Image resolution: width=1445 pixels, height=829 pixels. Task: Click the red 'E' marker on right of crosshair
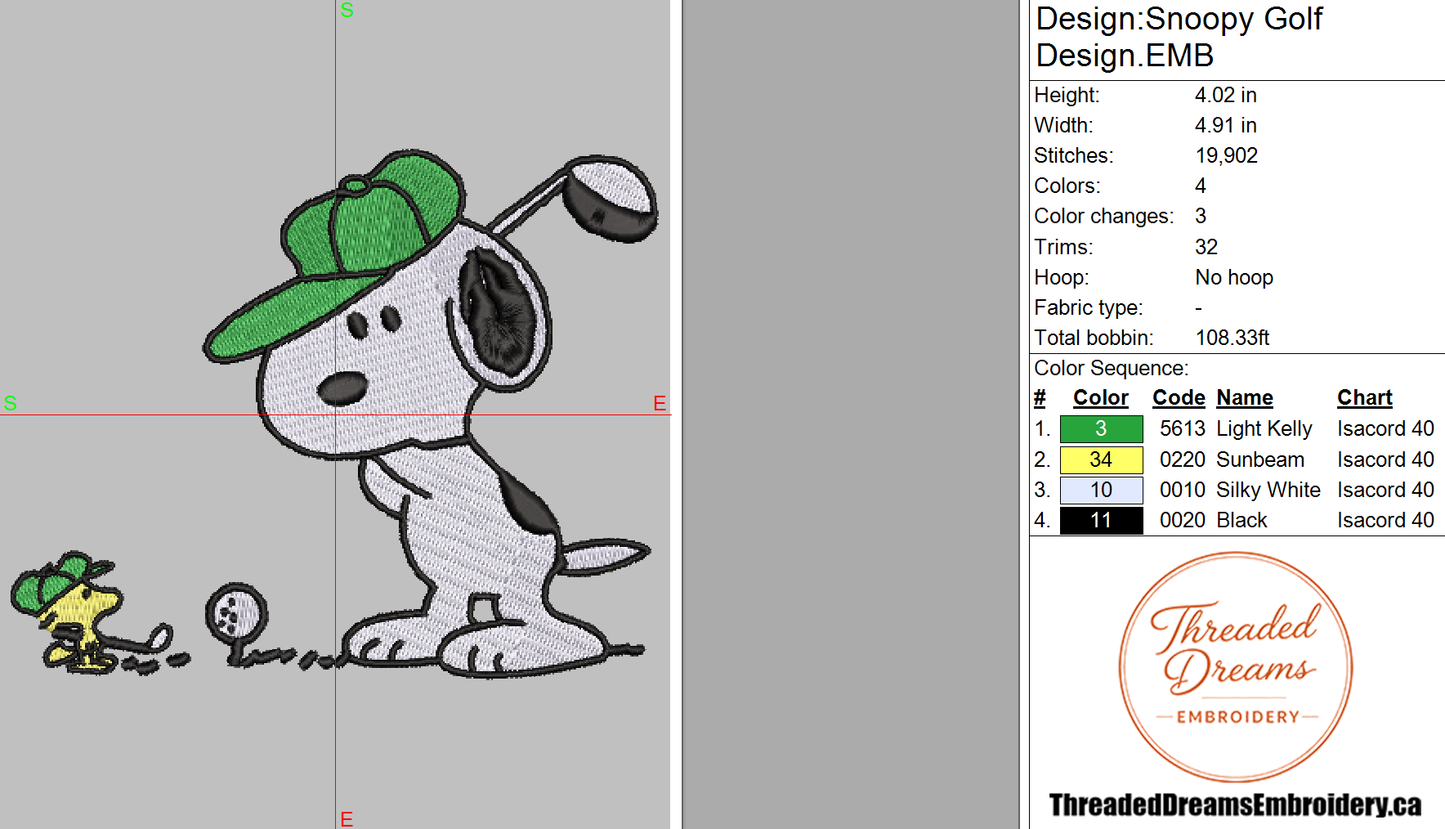point(659,404)
